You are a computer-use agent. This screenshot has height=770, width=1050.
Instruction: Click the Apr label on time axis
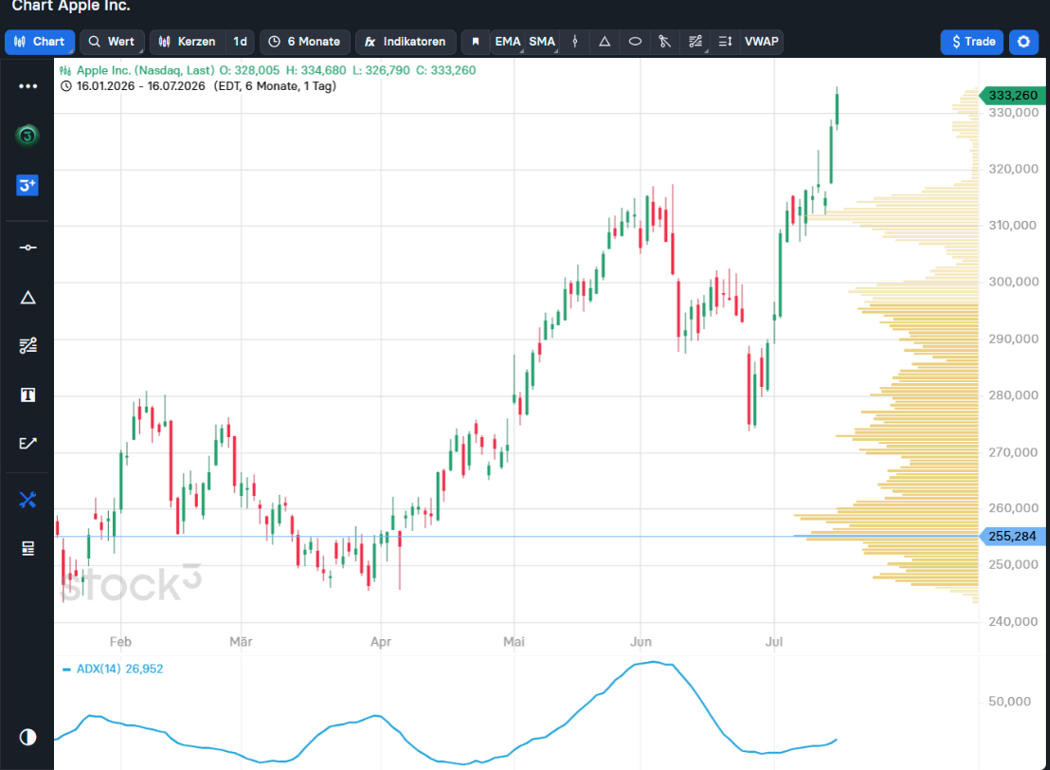(x=380, y=641)
